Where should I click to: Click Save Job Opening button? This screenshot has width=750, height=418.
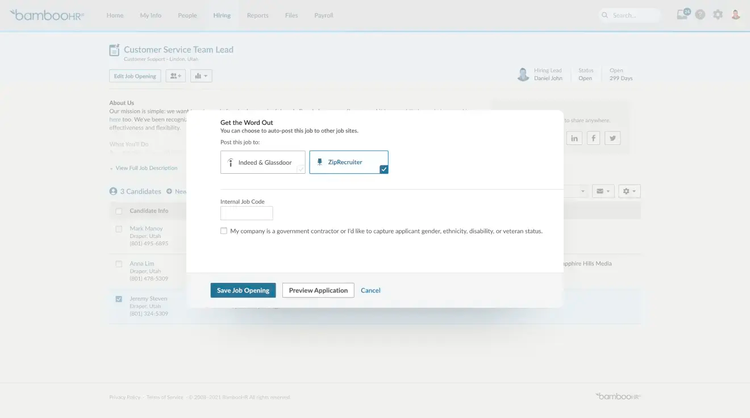[243, 290]
